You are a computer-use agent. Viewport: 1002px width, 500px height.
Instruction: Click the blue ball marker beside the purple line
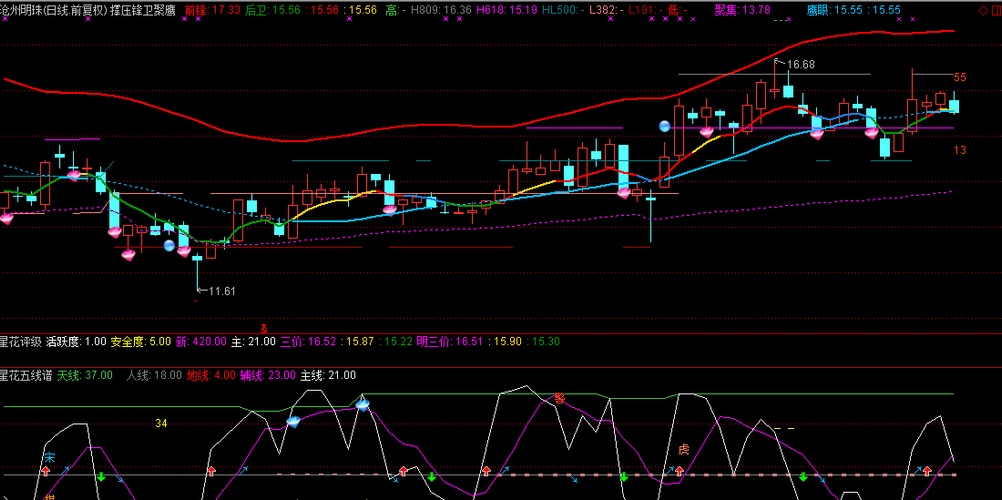pos(665,126)
